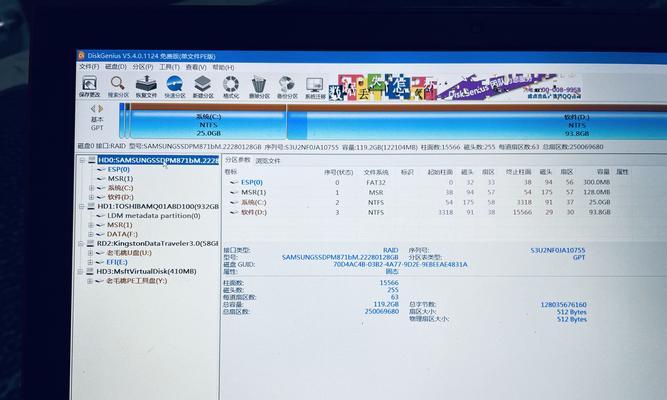Expand the 老毛桃PE工具盘(Y:) tree node
The image size is (667, 400).
(x=89, y=281)
